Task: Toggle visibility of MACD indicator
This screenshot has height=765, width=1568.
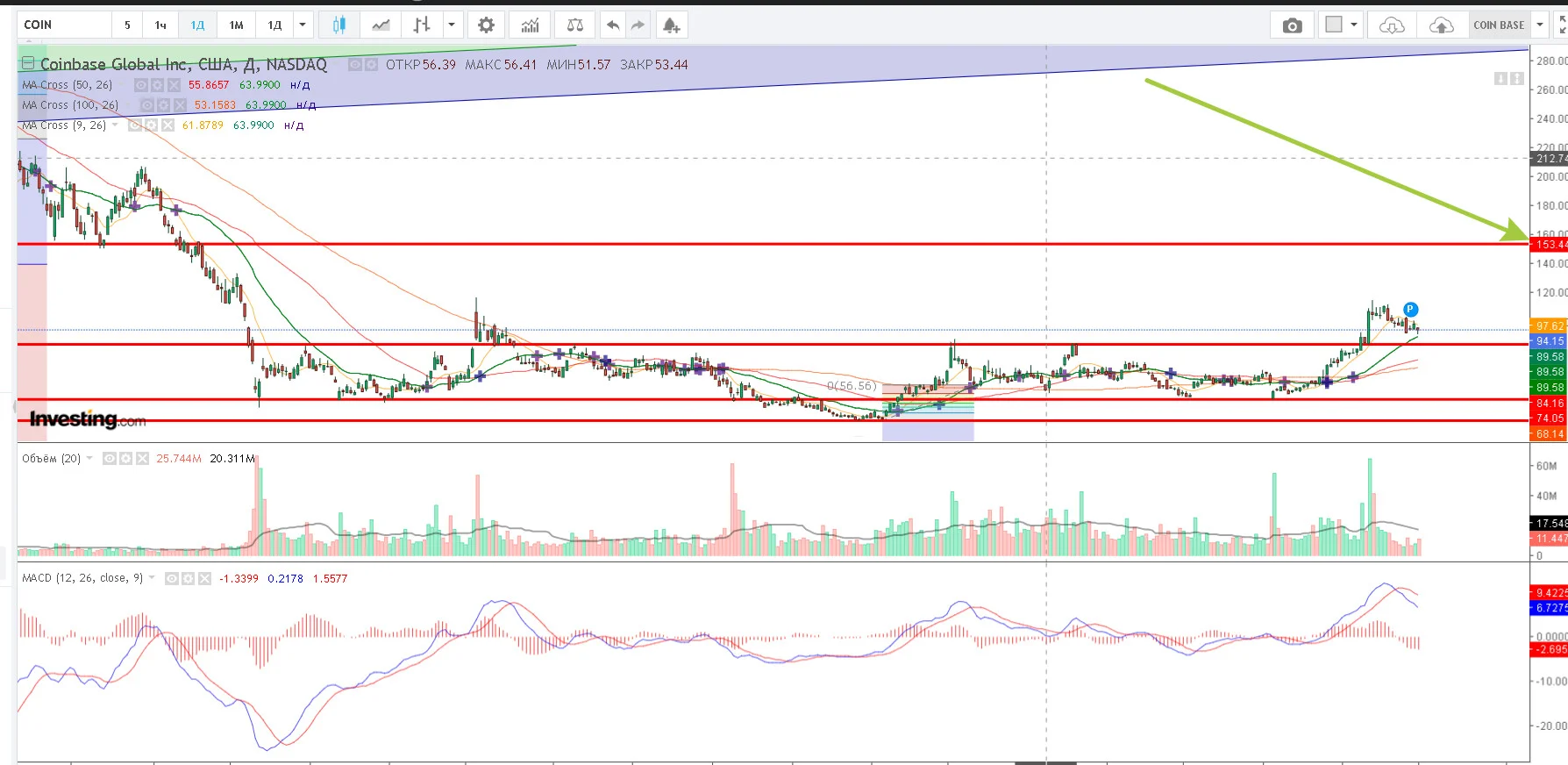Action: coord(172,579)
